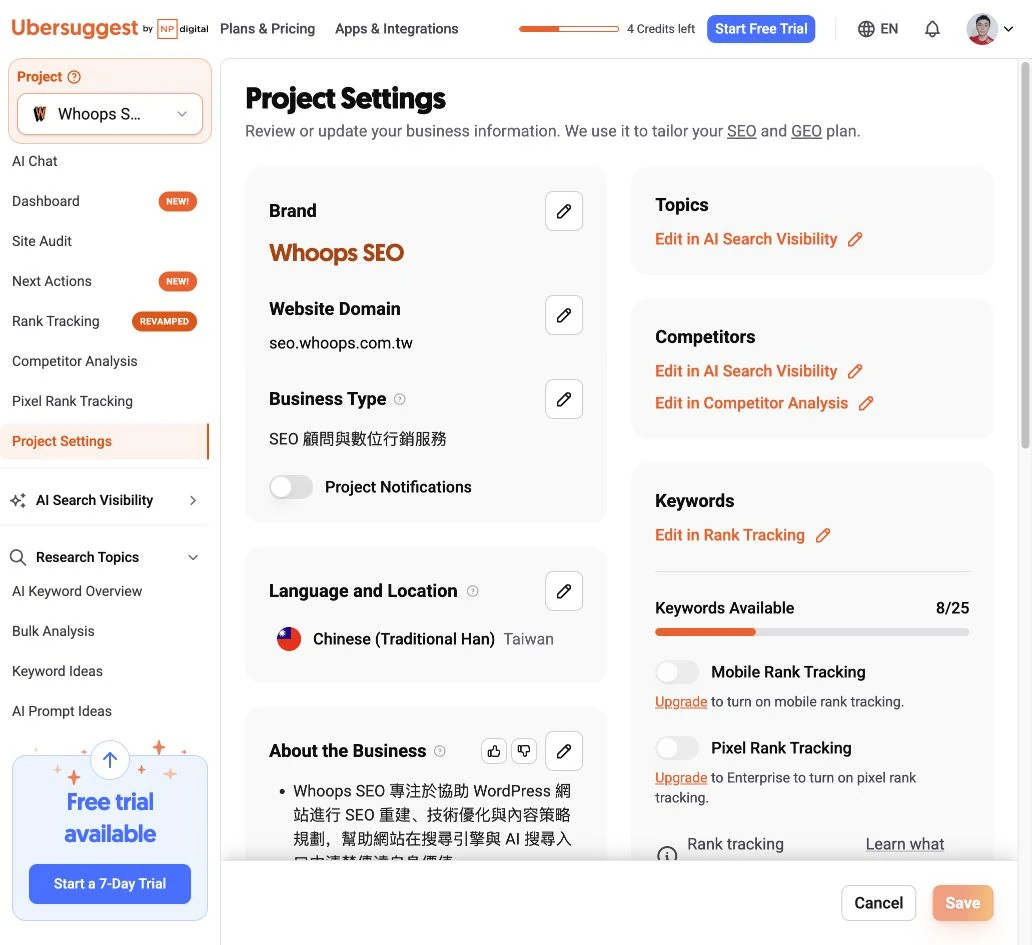The height and width of the screenshot is (945, 1032).
Task: Open AI Keyword Overview
Action: point(77,592)
